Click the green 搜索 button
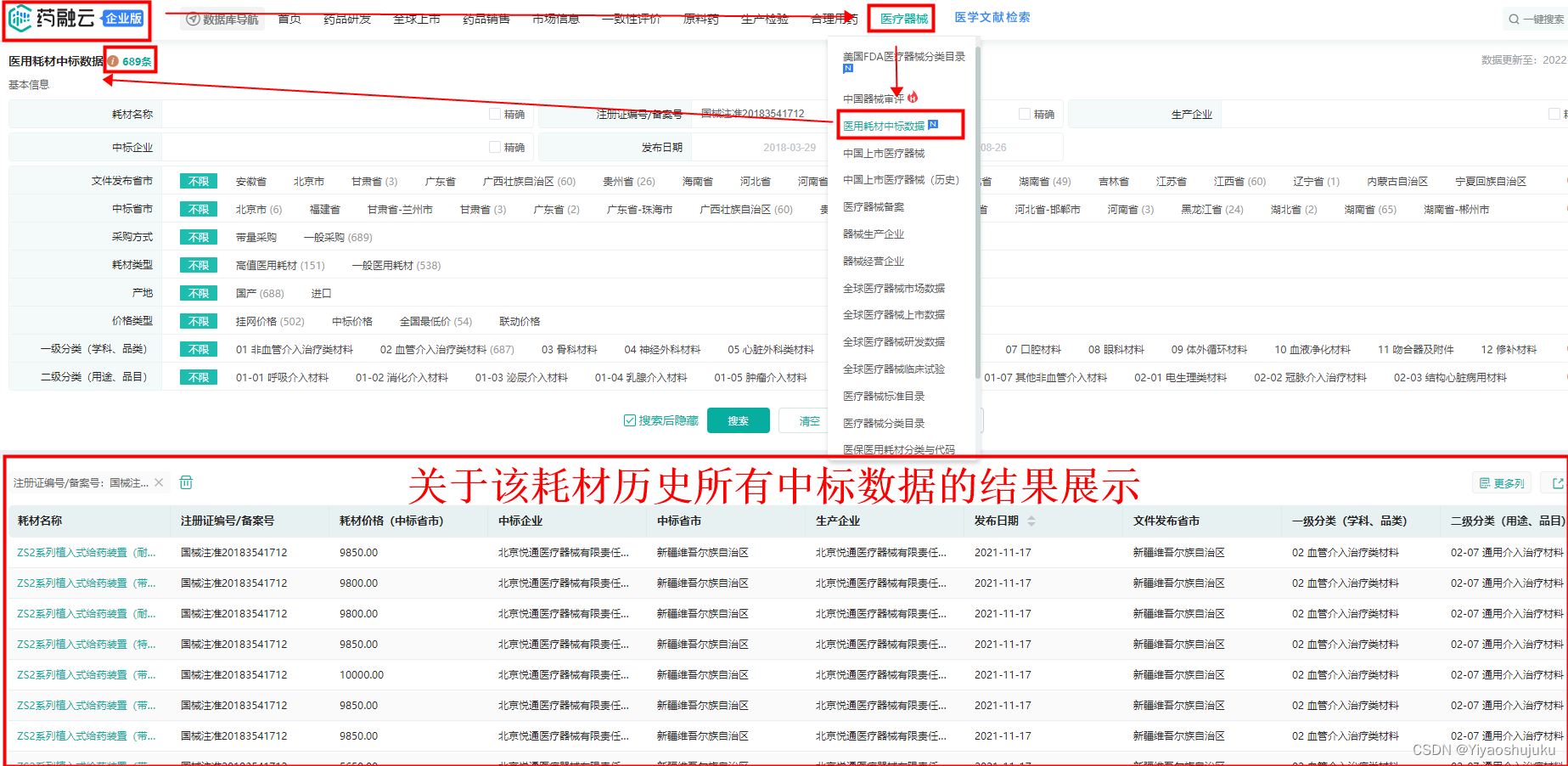 pos(738,420)
